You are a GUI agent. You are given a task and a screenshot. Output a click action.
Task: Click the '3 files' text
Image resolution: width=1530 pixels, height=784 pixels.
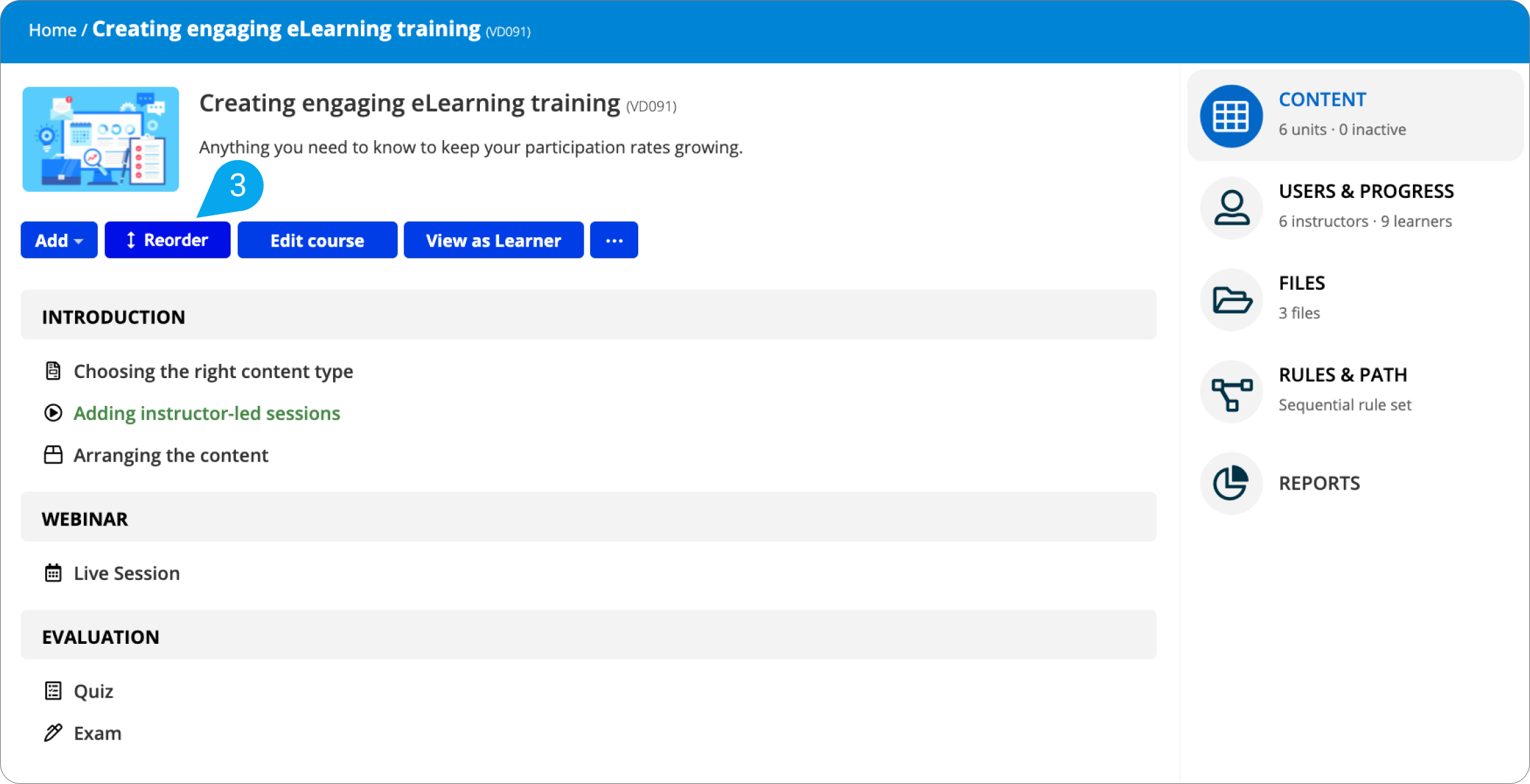1299,313
